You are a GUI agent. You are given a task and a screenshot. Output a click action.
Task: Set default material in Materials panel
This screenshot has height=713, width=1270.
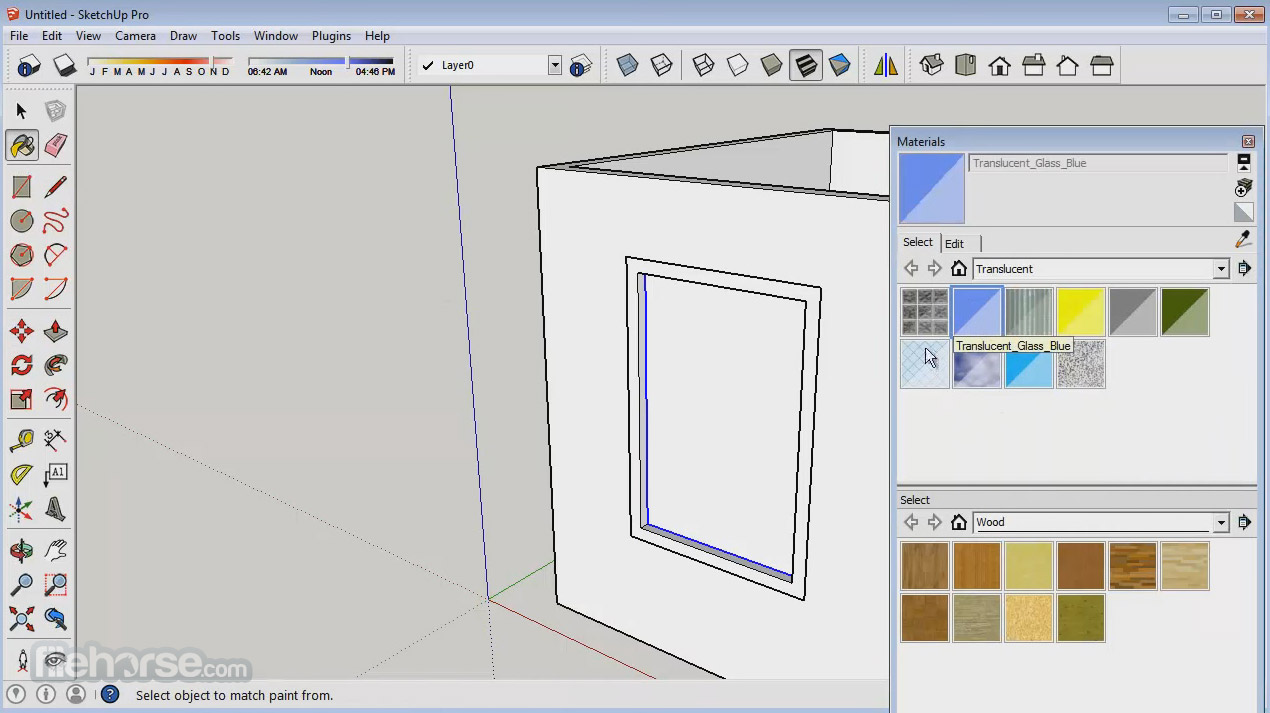pos(1244,212)
